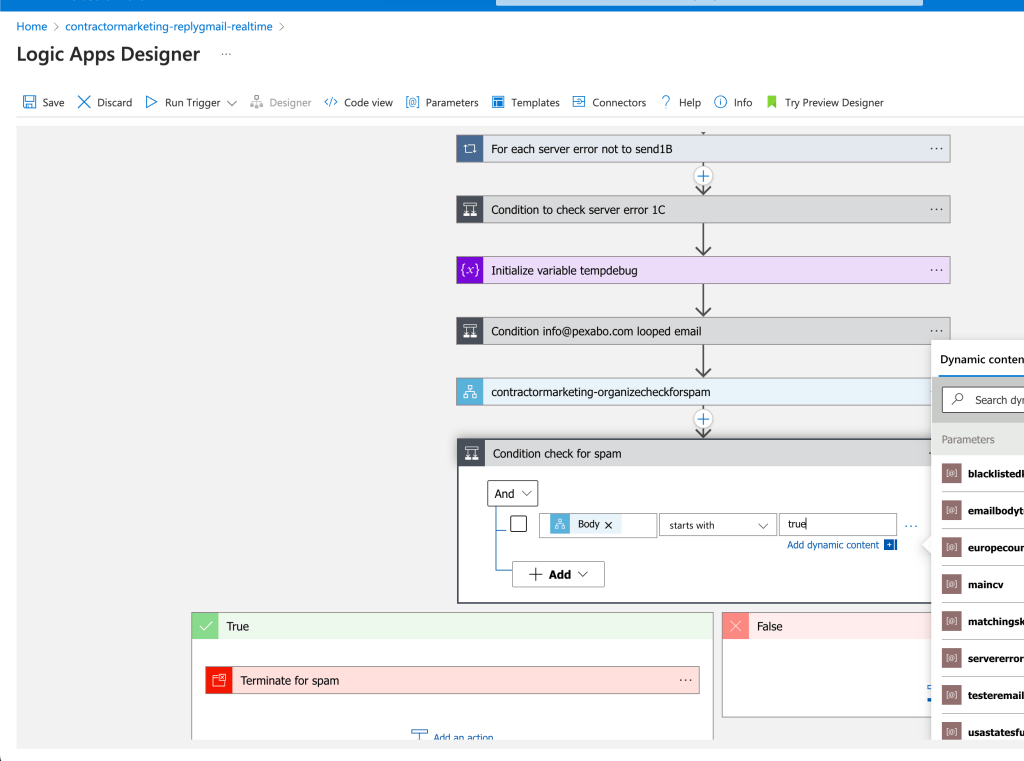Image resolution: width=1024 pixels, height=761 pixels.
Task: Switch to Designer view
Action: (280, 103)
